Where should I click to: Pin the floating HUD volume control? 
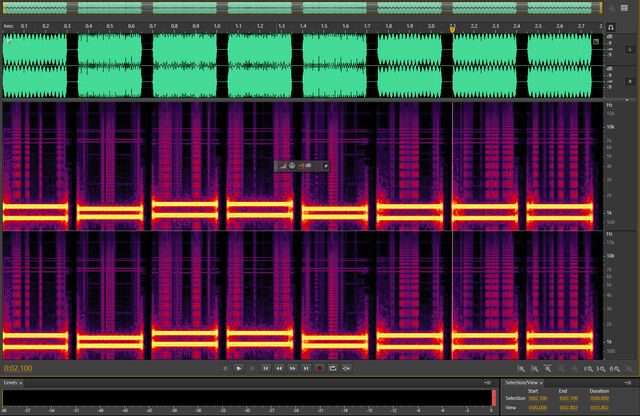(x=326, y=166)
